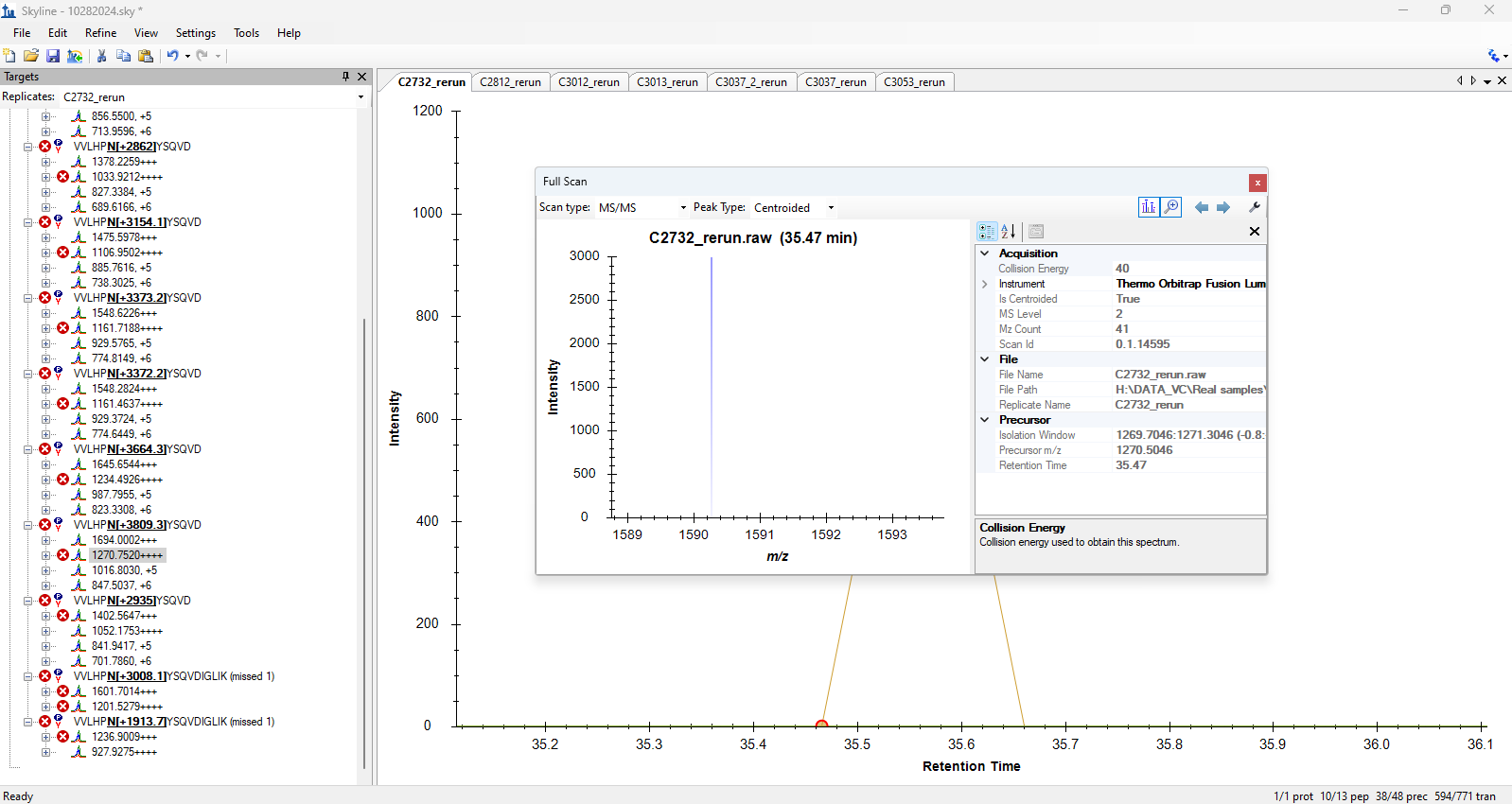The height and width of the screenshot is (804, 1512).
Task: Open the Replicates dropdown in Targets panel
Action: [360, 97]
